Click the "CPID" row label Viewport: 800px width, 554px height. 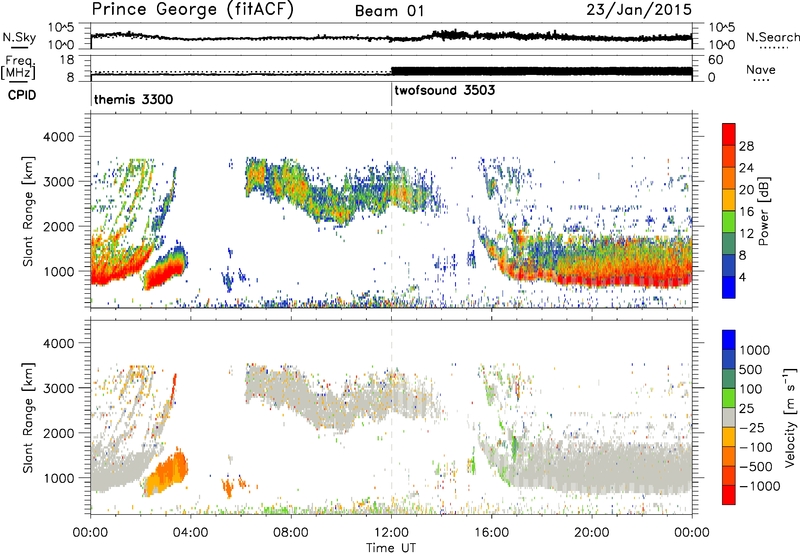coord(22,95)
